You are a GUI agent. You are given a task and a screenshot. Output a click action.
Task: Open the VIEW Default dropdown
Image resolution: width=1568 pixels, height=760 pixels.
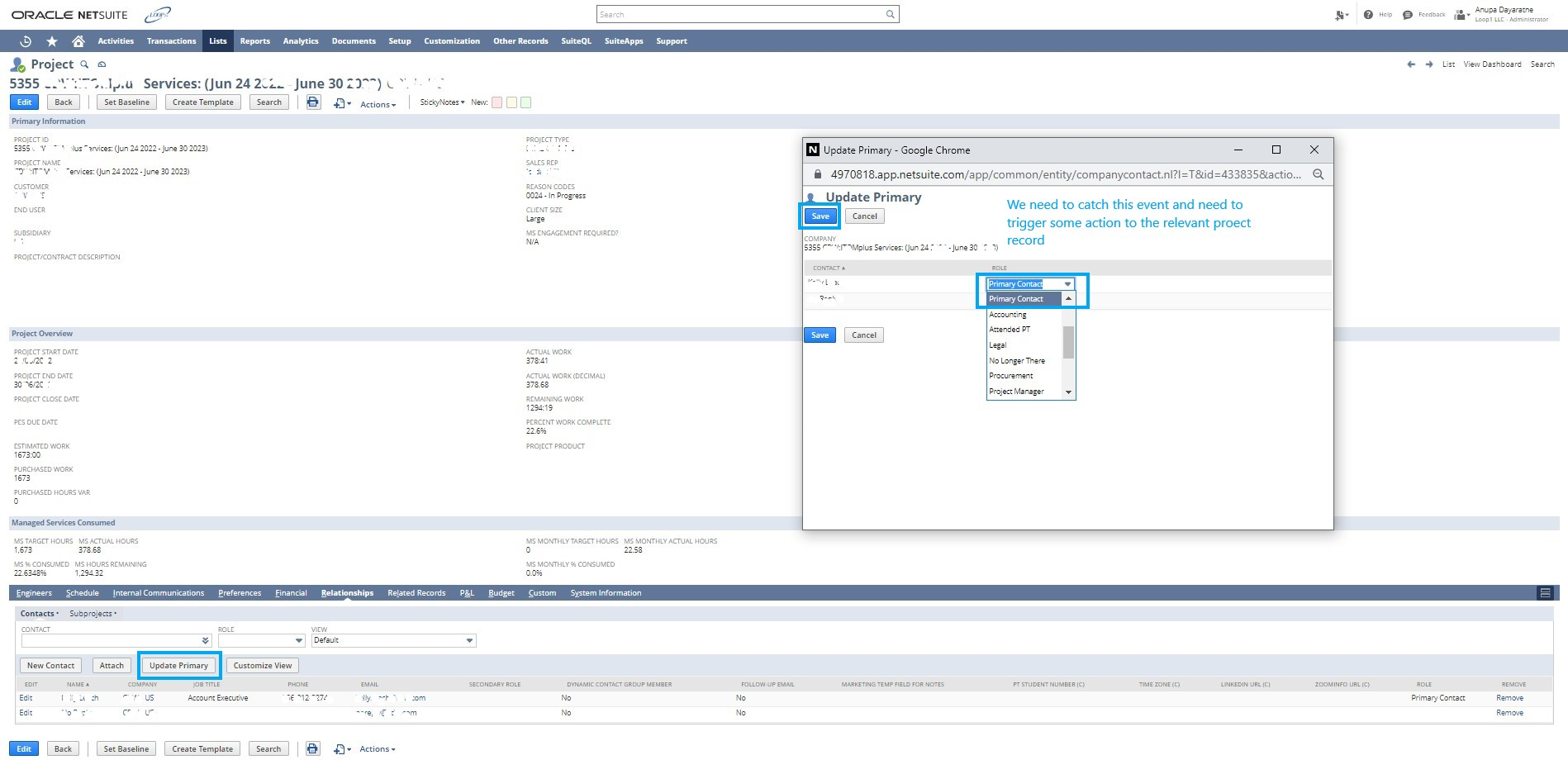pyautogui.click(x=393, y=641)
